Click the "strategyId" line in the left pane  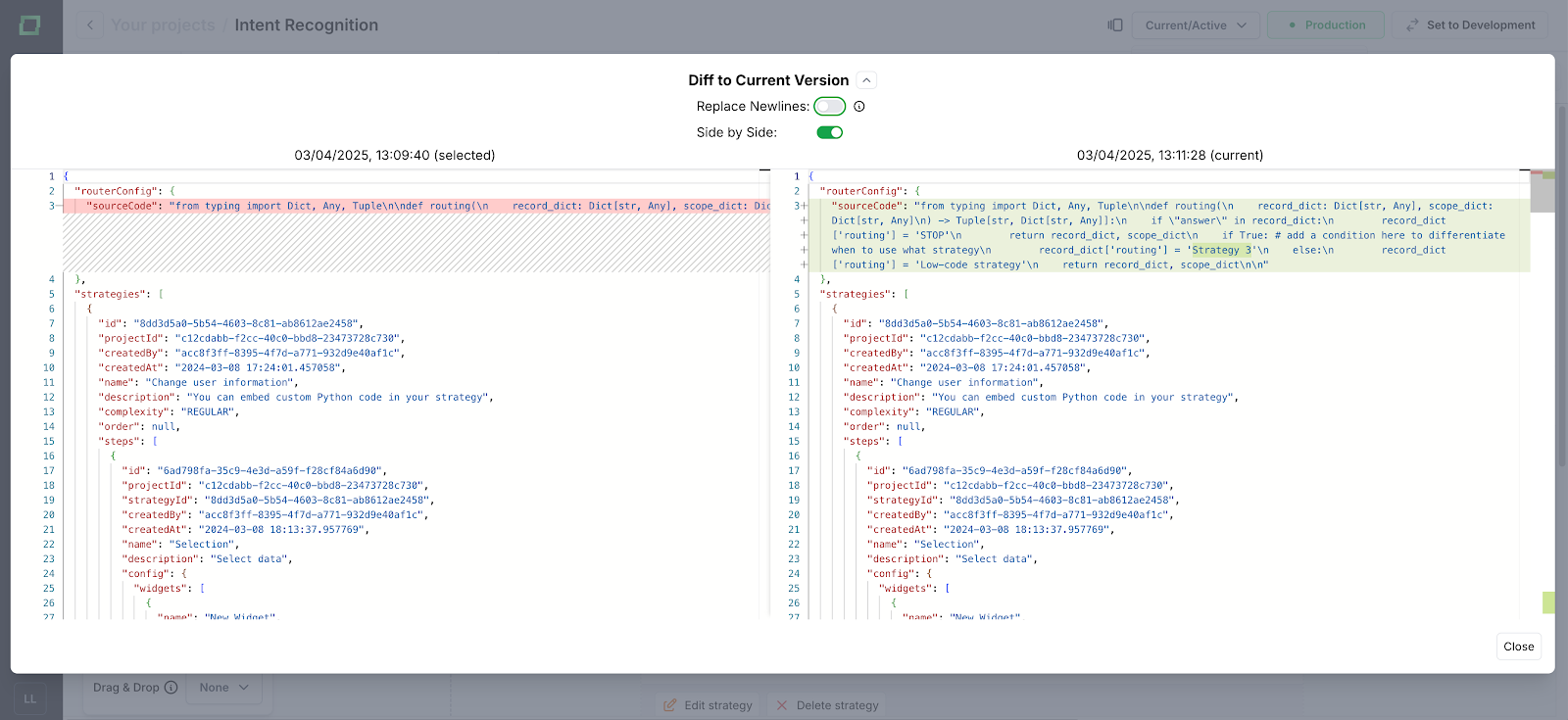[x=278, y=501]
